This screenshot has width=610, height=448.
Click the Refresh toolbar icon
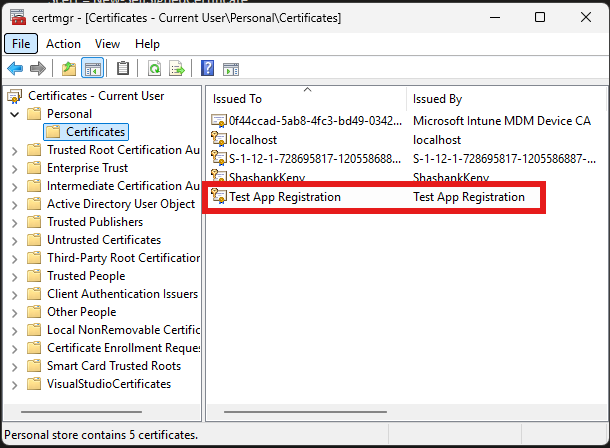click(x=154, y=68)
